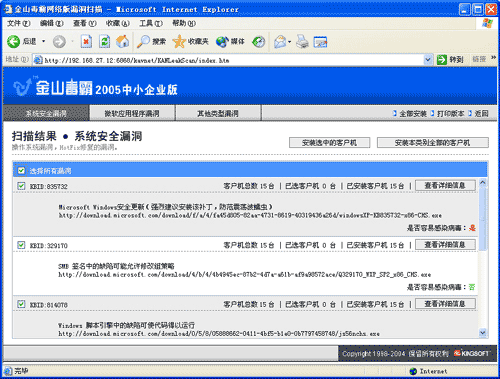The width and height of the screenshot is (500, 379).
Task: Open the 文件(F) menu
Action: [19, 23]
